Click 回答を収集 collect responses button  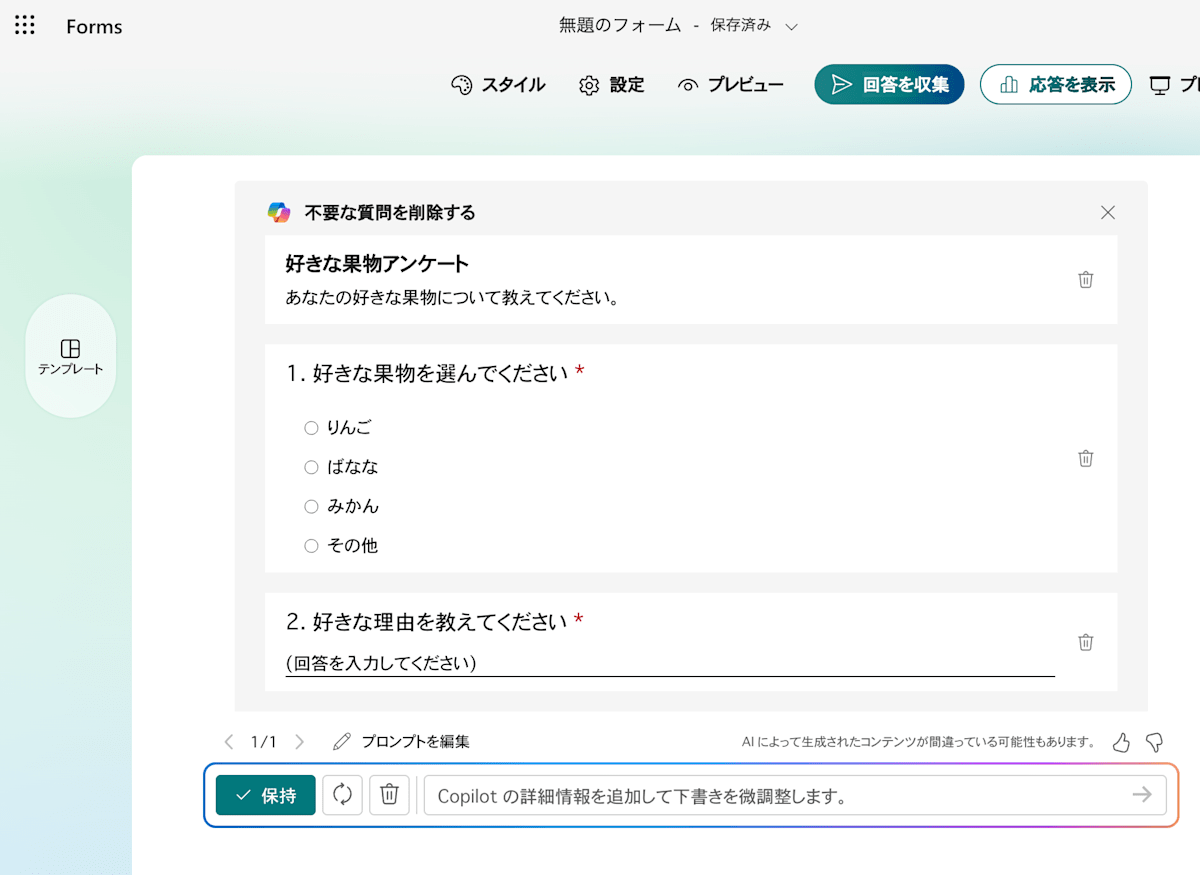889,85
